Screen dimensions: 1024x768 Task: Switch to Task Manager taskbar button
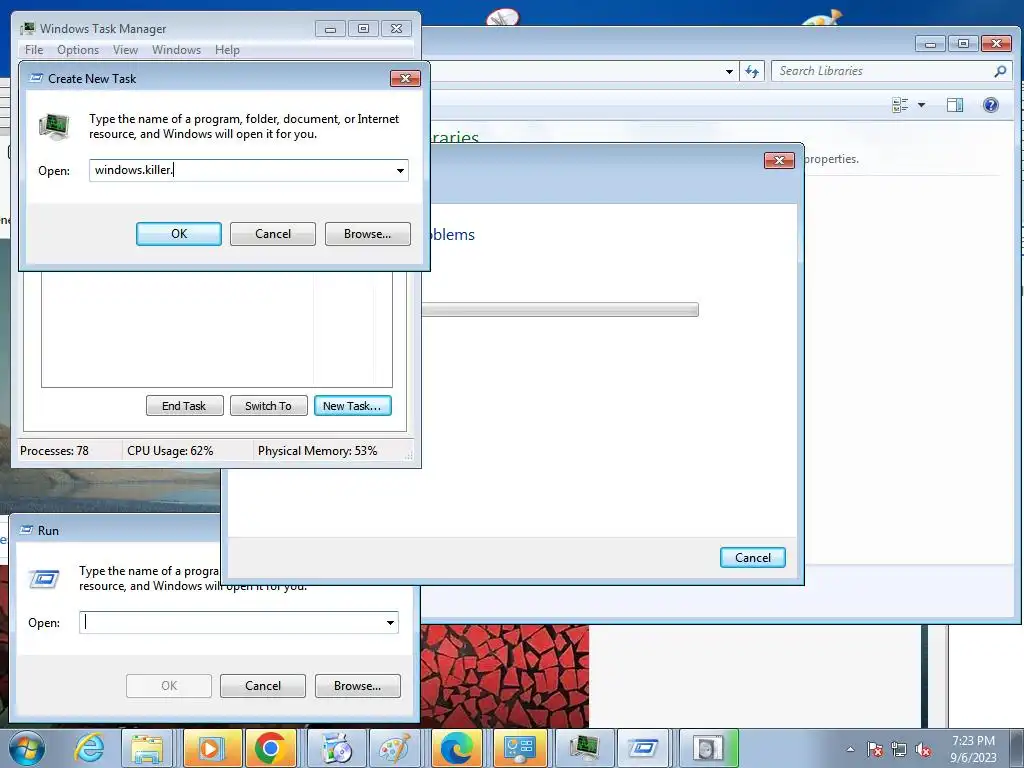pyautogui.click(x=584, y=748)
